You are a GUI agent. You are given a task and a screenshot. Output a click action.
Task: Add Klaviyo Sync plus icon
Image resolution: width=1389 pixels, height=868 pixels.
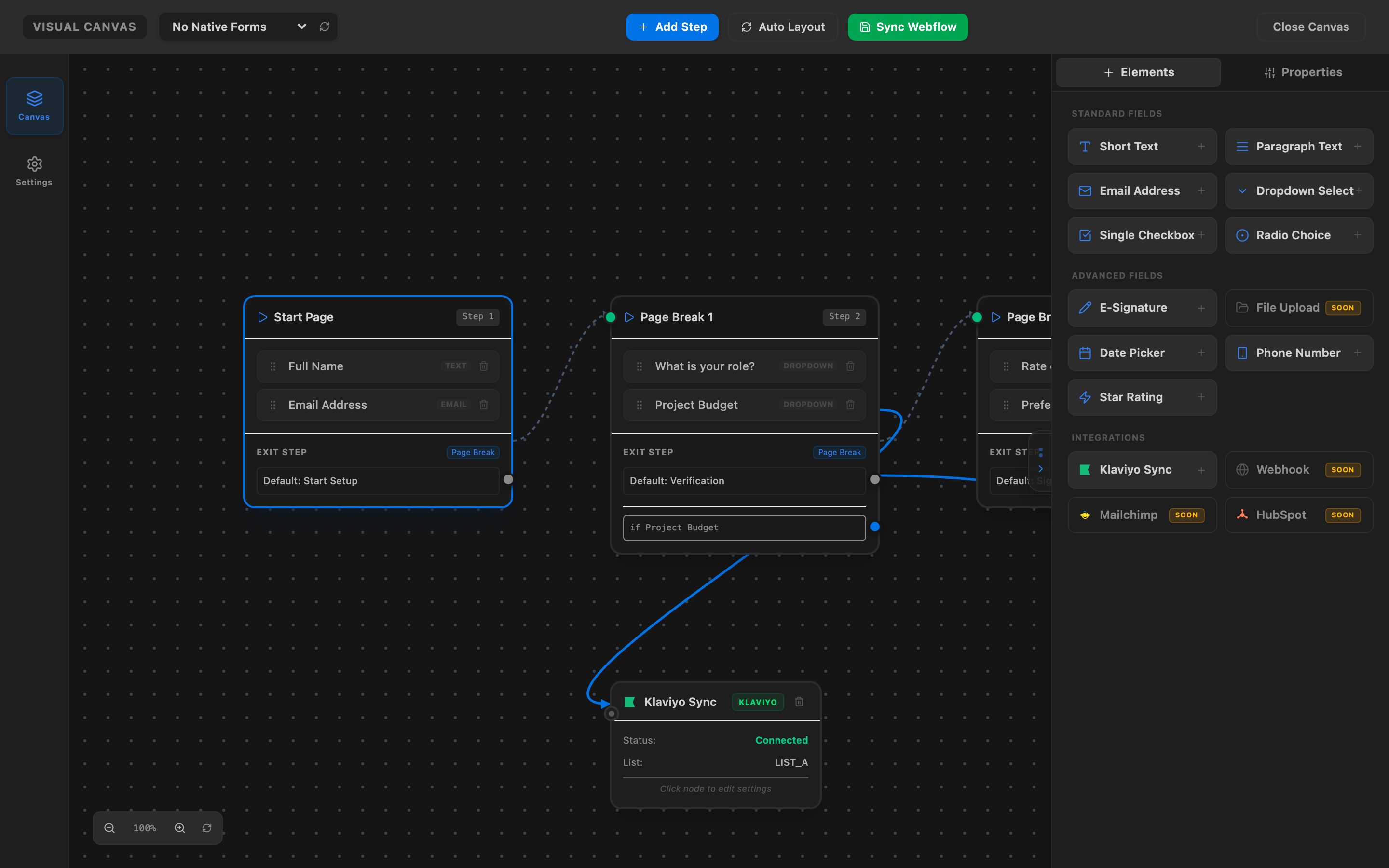click(1201, 470)
